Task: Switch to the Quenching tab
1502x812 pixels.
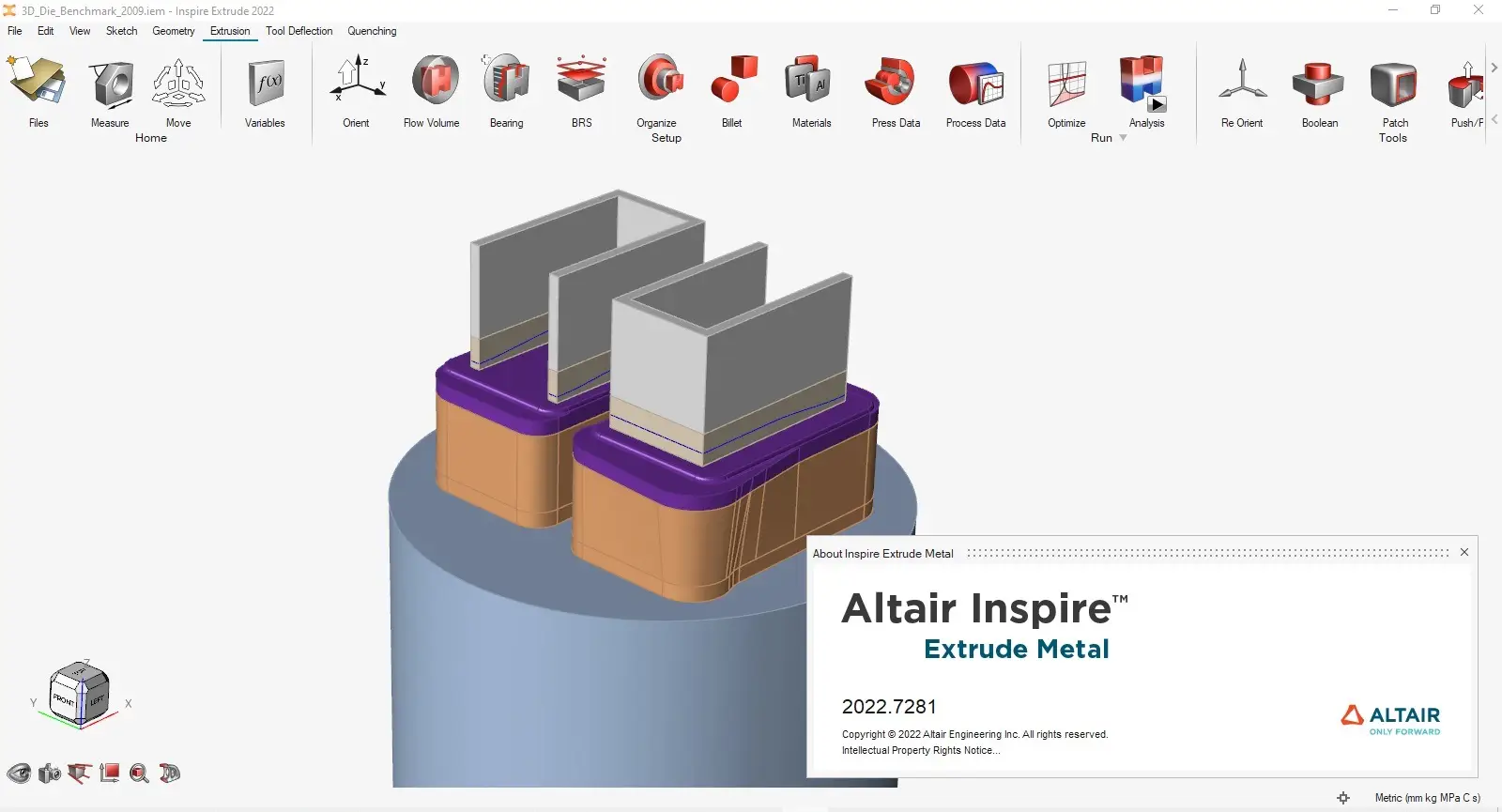Action: coord(372,31)
